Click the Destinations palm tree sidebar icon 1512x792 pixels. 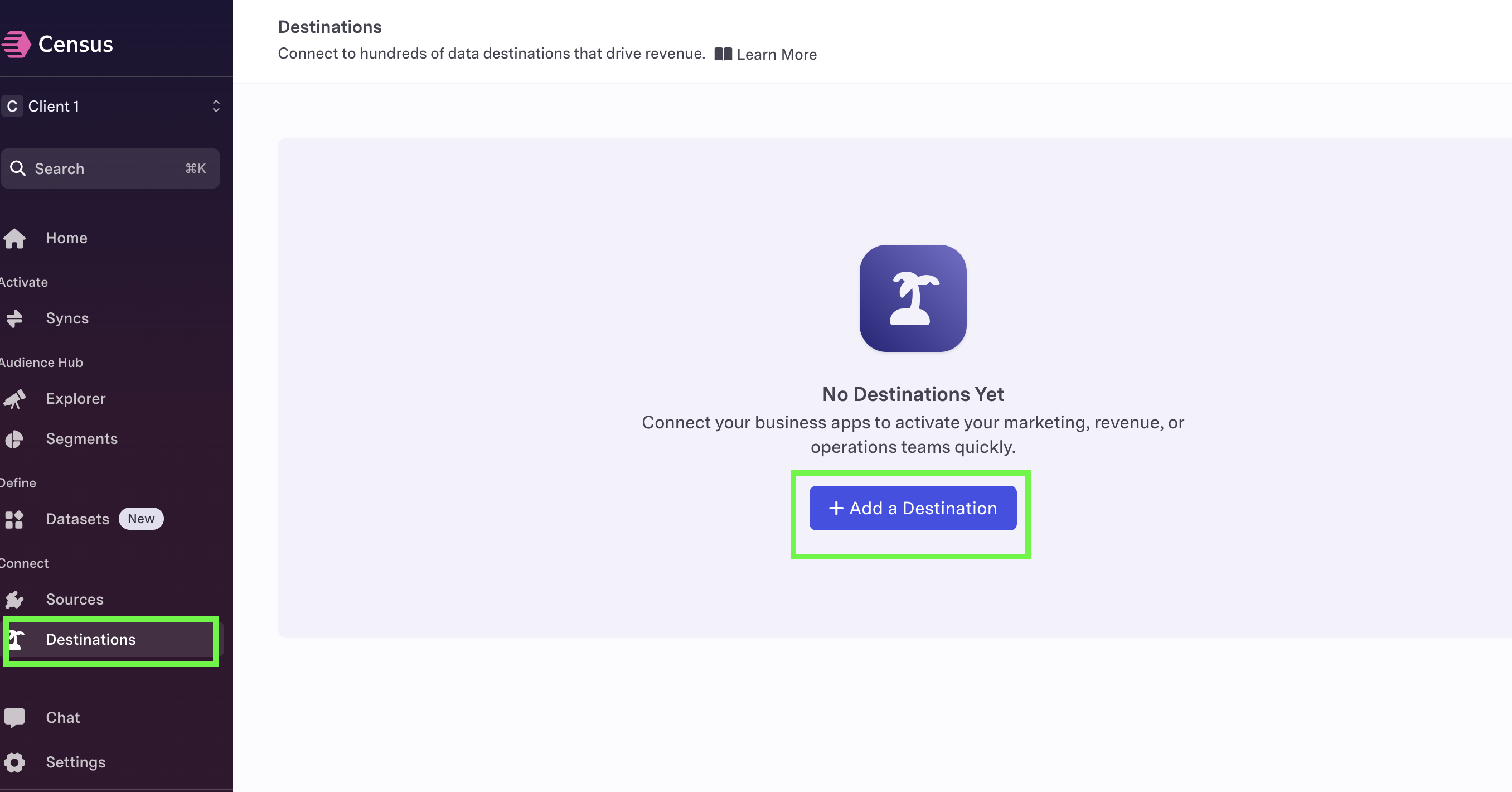15,640
